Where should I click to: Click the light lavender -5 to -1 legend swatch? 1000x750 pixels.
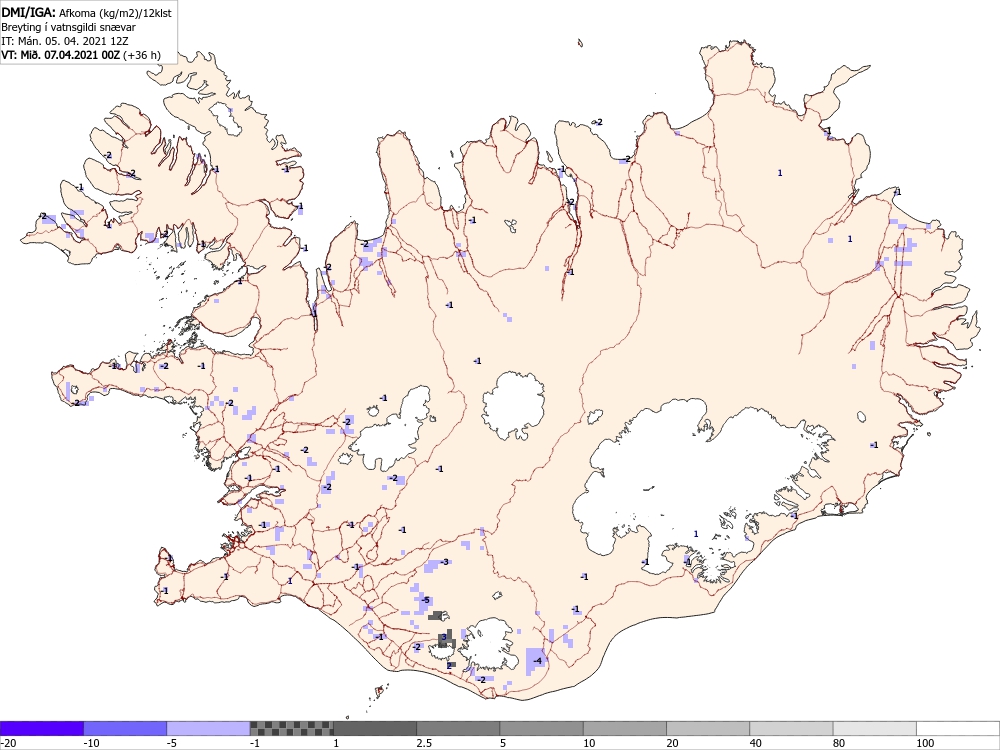(209, 728)
